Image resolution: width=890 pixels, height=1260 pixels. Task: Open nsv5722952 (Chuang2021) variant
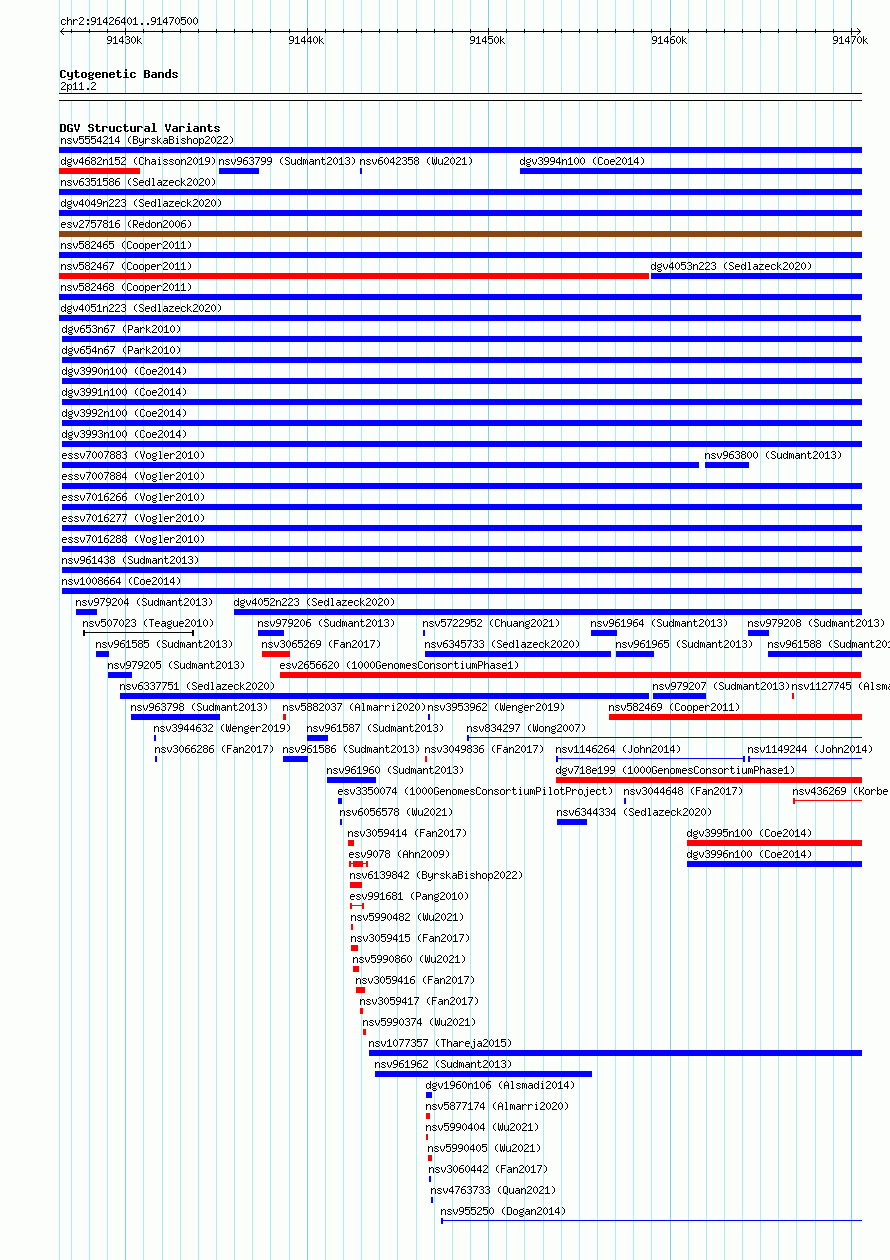tap(490, 623)
